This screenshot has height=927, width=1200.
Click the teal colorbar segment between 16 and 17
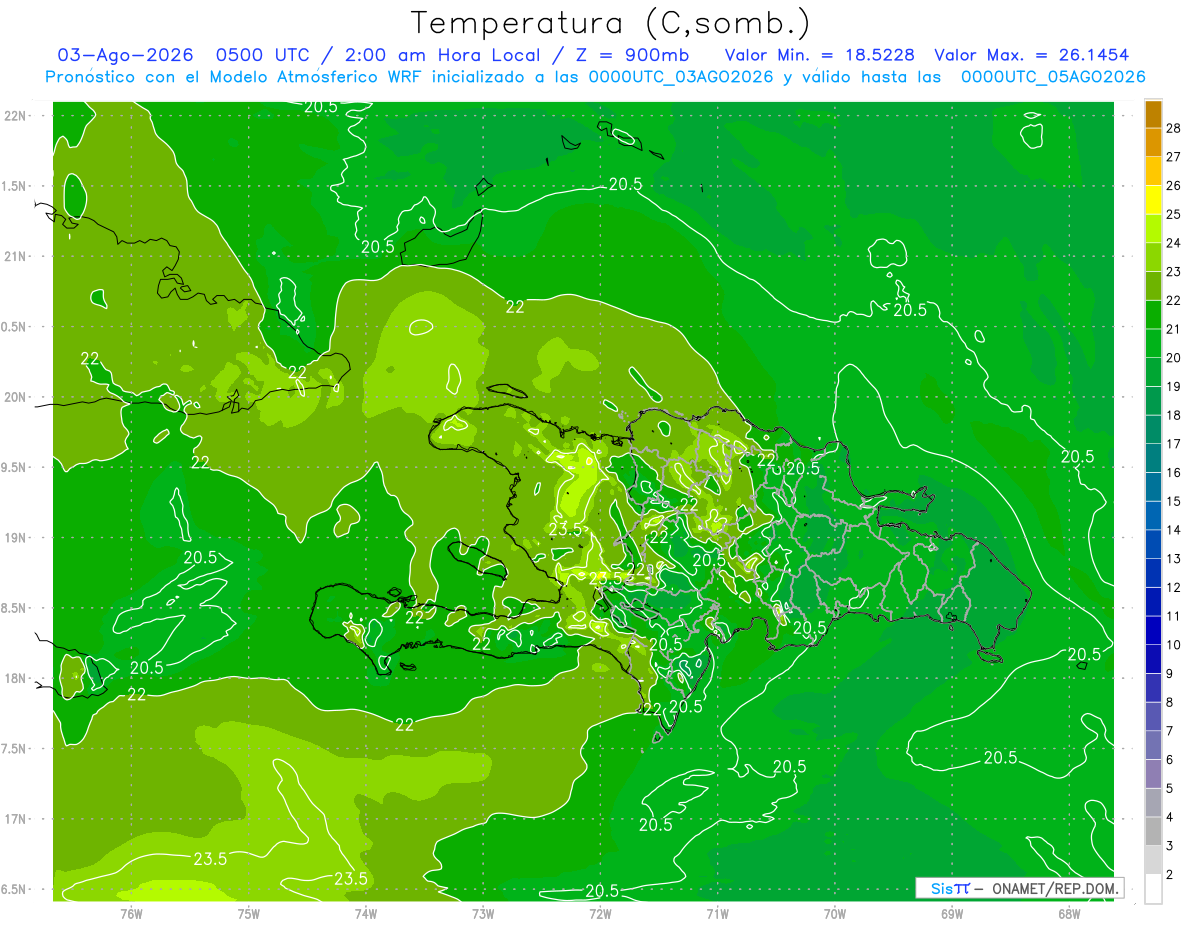click(x=1153, y=458)
